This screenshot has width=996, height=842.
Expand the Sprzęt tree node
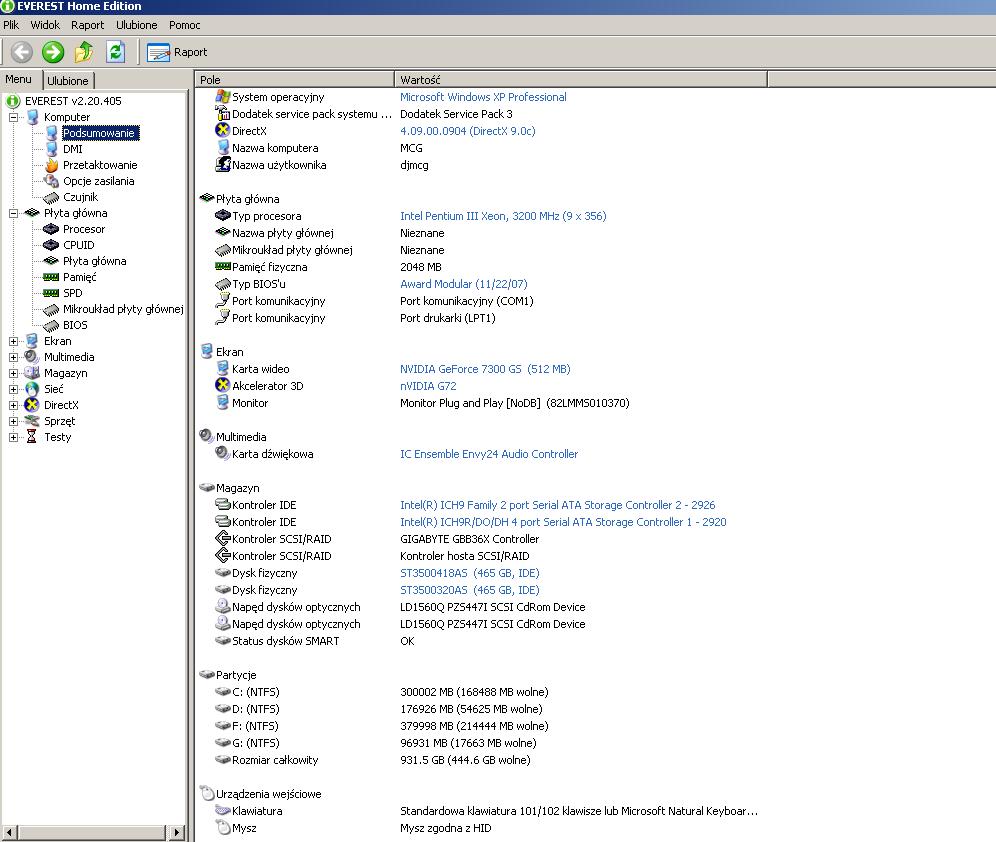(x=13, y=421)
